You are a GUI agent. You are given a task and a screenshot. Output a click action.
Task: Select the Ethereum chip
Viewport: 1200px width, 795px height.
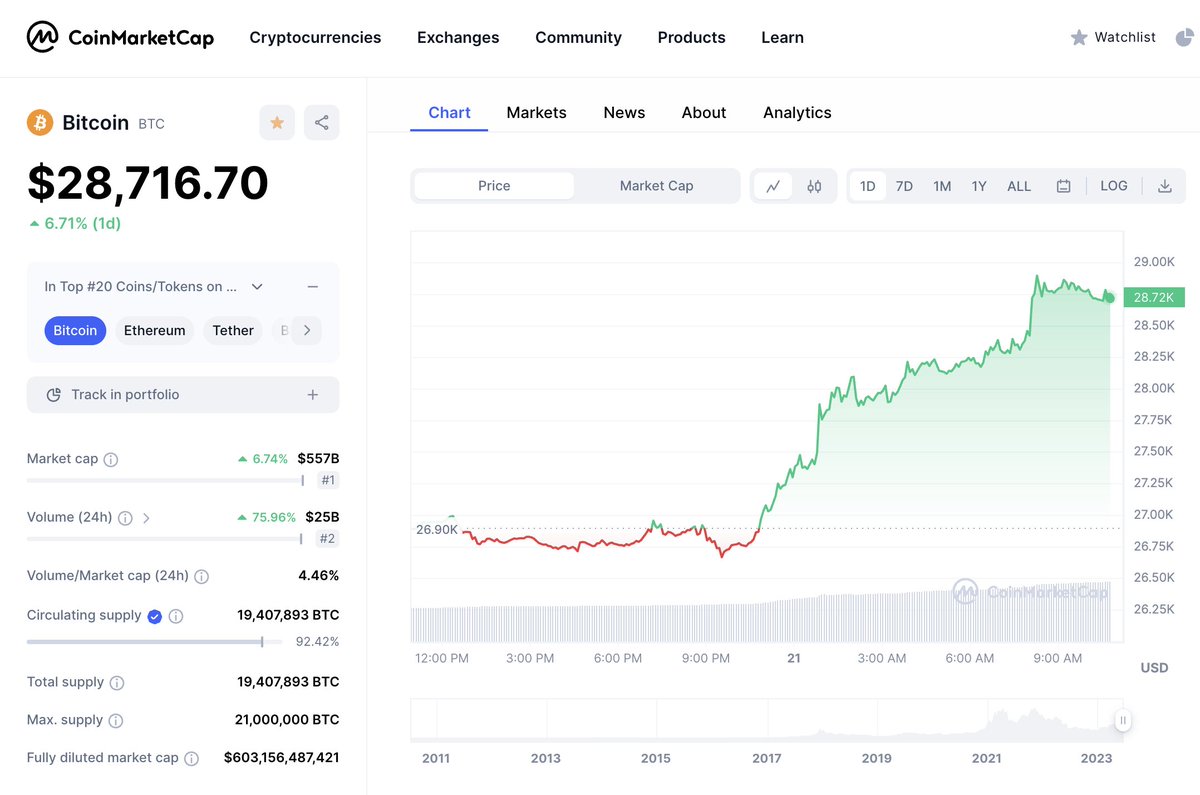coord(154,331)
